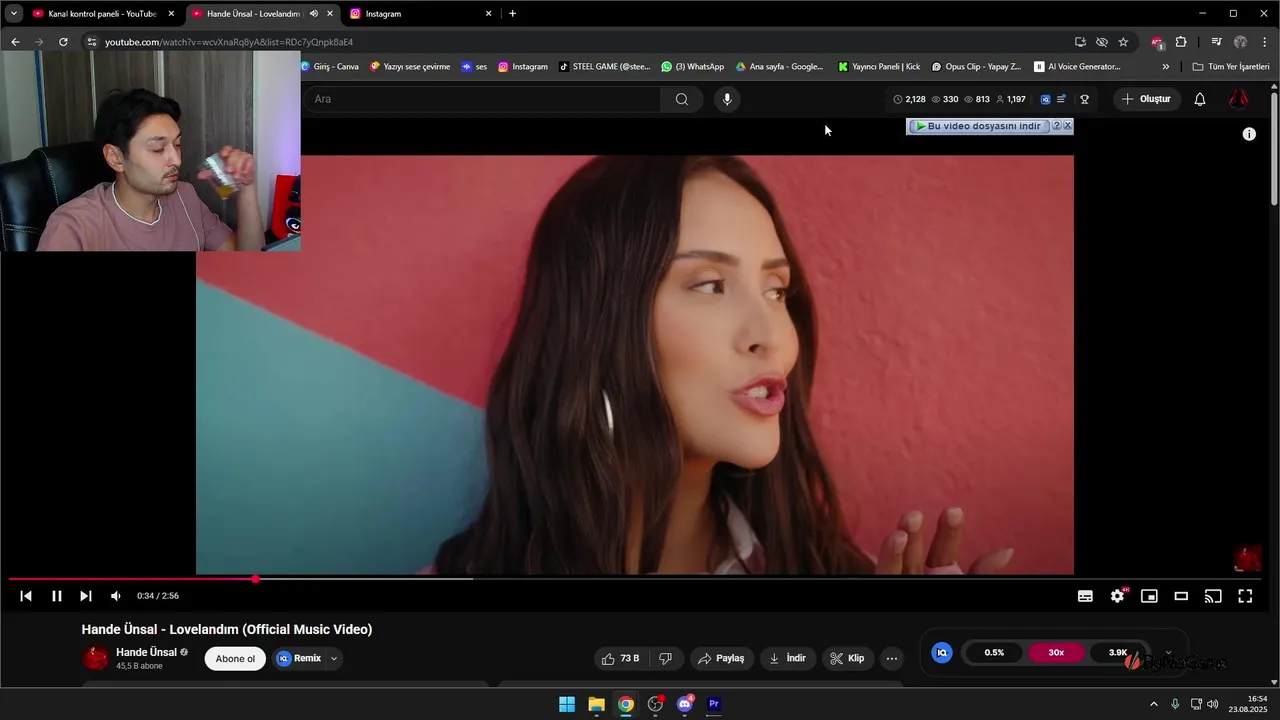Open Windows Start menu
The width and height of the screenshot is (1280, 720).
(x=567, y=704)
